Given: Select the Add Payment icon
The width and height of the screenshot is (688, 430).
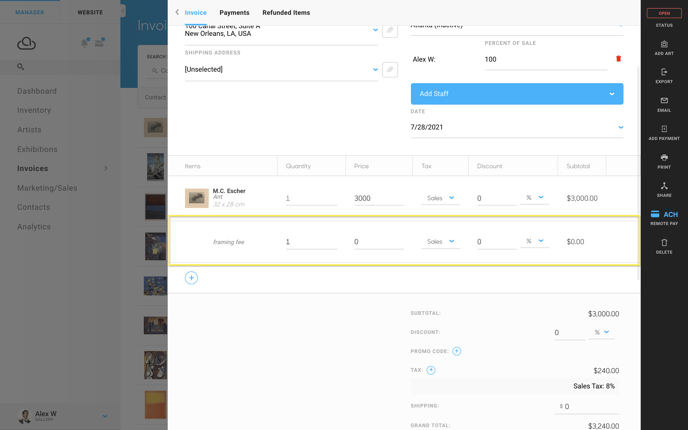Looking at the screenshot, I should pyautogui.click(x=664, y=129).
